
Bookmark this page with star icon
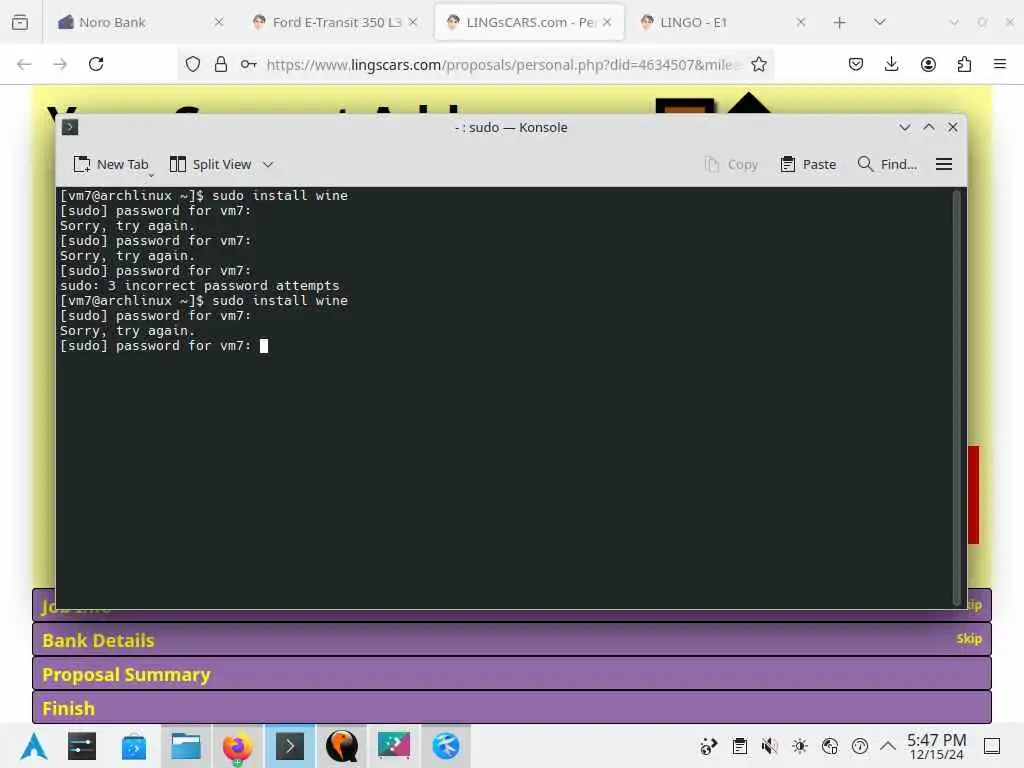tap(758, 64)
